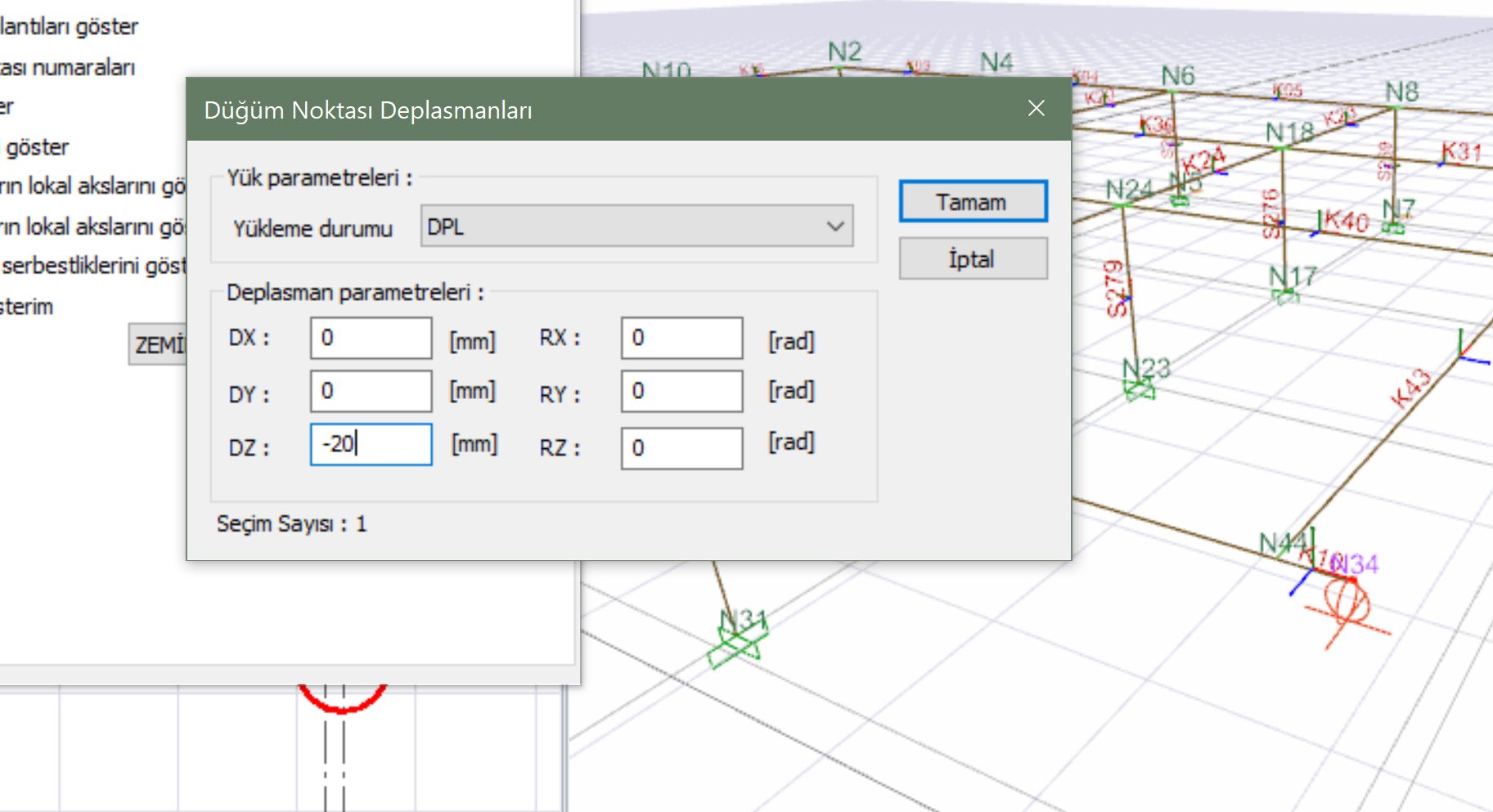Open the Yükleme durumu DPL dropdown
Viewport: 1493px width, 812px height.
click(x=636, y=226)
